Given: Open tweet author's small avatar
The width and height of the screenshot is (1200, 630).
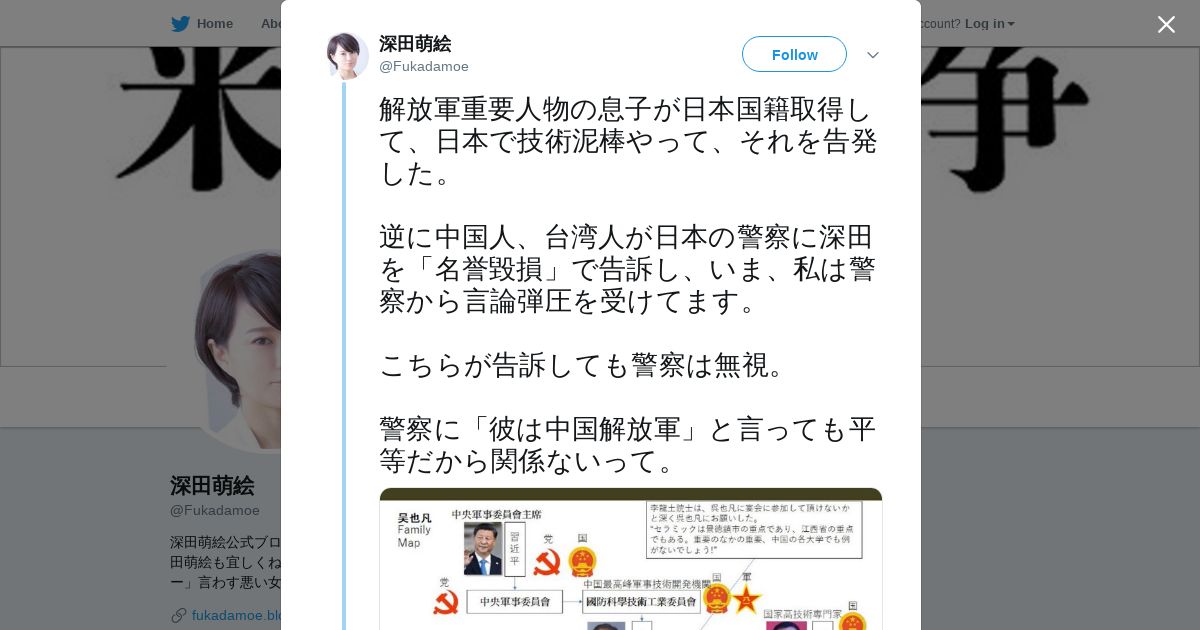Looking at the screenshot, I should click(x=347, y=56).
